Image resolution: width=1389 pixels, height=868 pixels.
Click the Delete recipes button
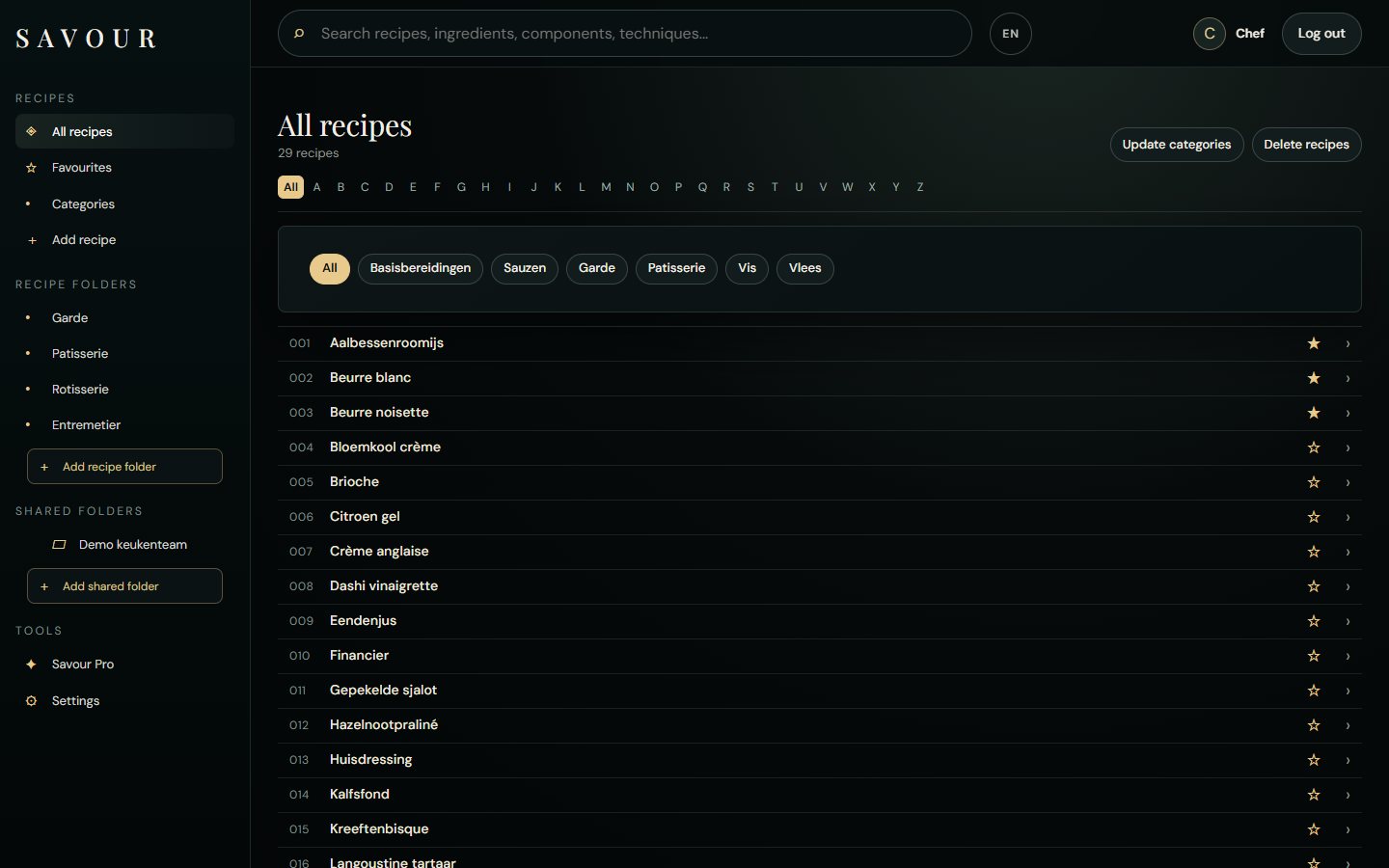tap(1307, 145)
